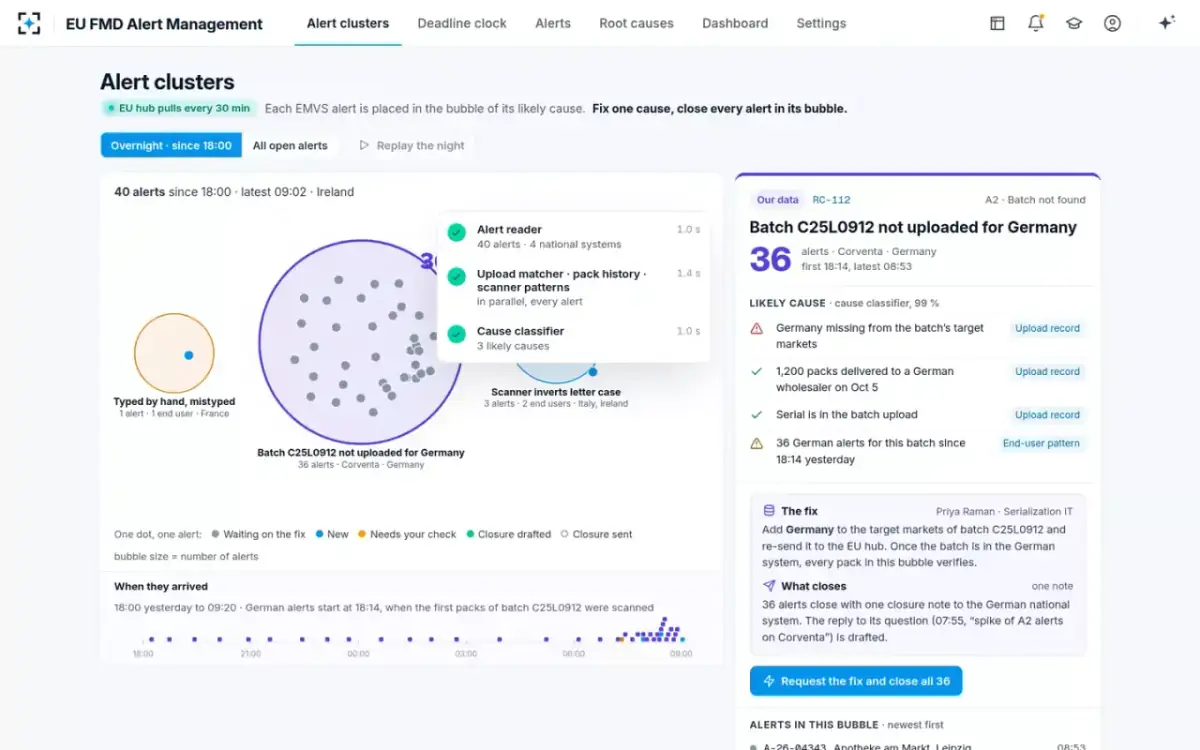This screenshot has height=750, width=1200.
Task: Select the Typed by hand, mistyped bubble
Action: pyautogui.click(x=174, y=353)
